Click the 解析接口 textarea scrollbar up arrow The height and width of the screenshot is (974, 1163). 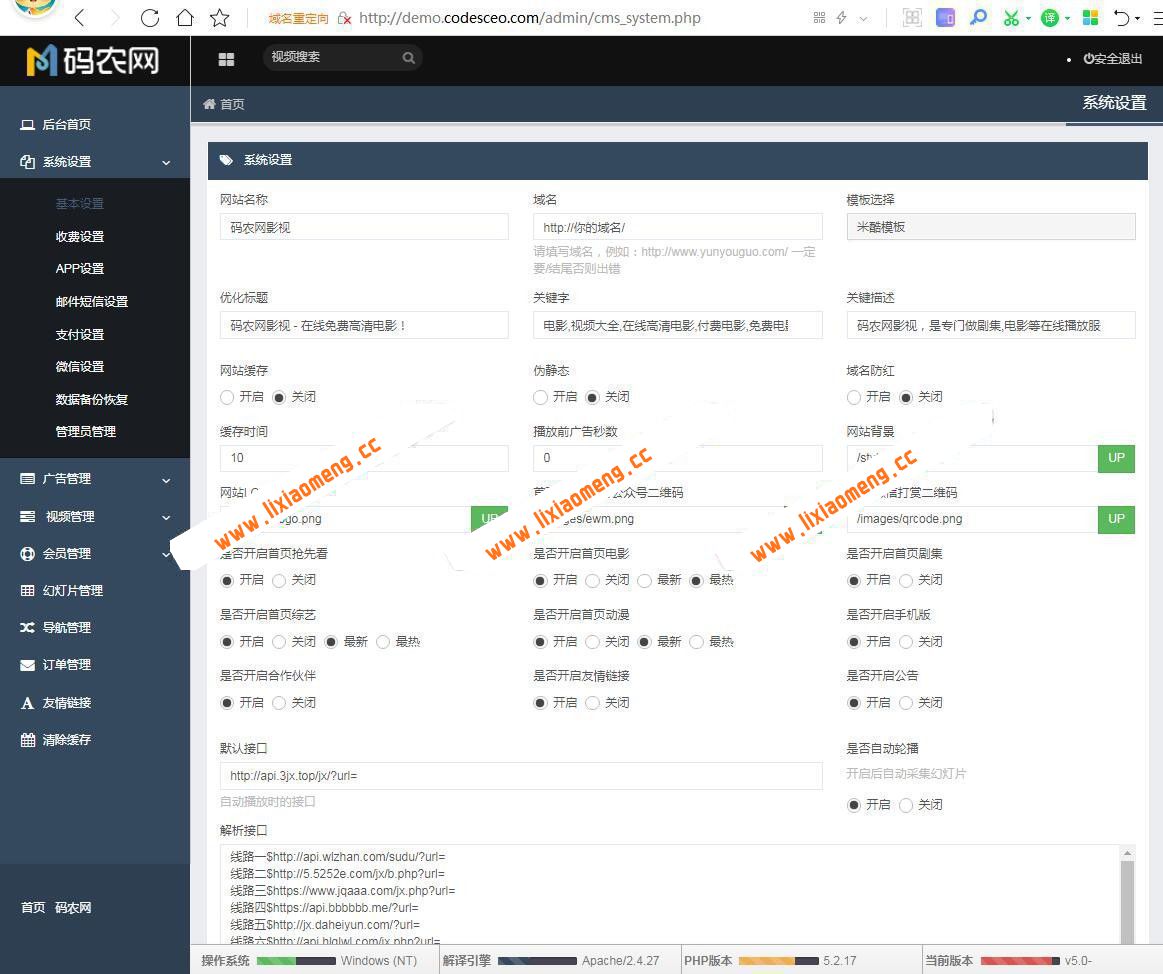pyautogui.click(x=1128, y=854)
